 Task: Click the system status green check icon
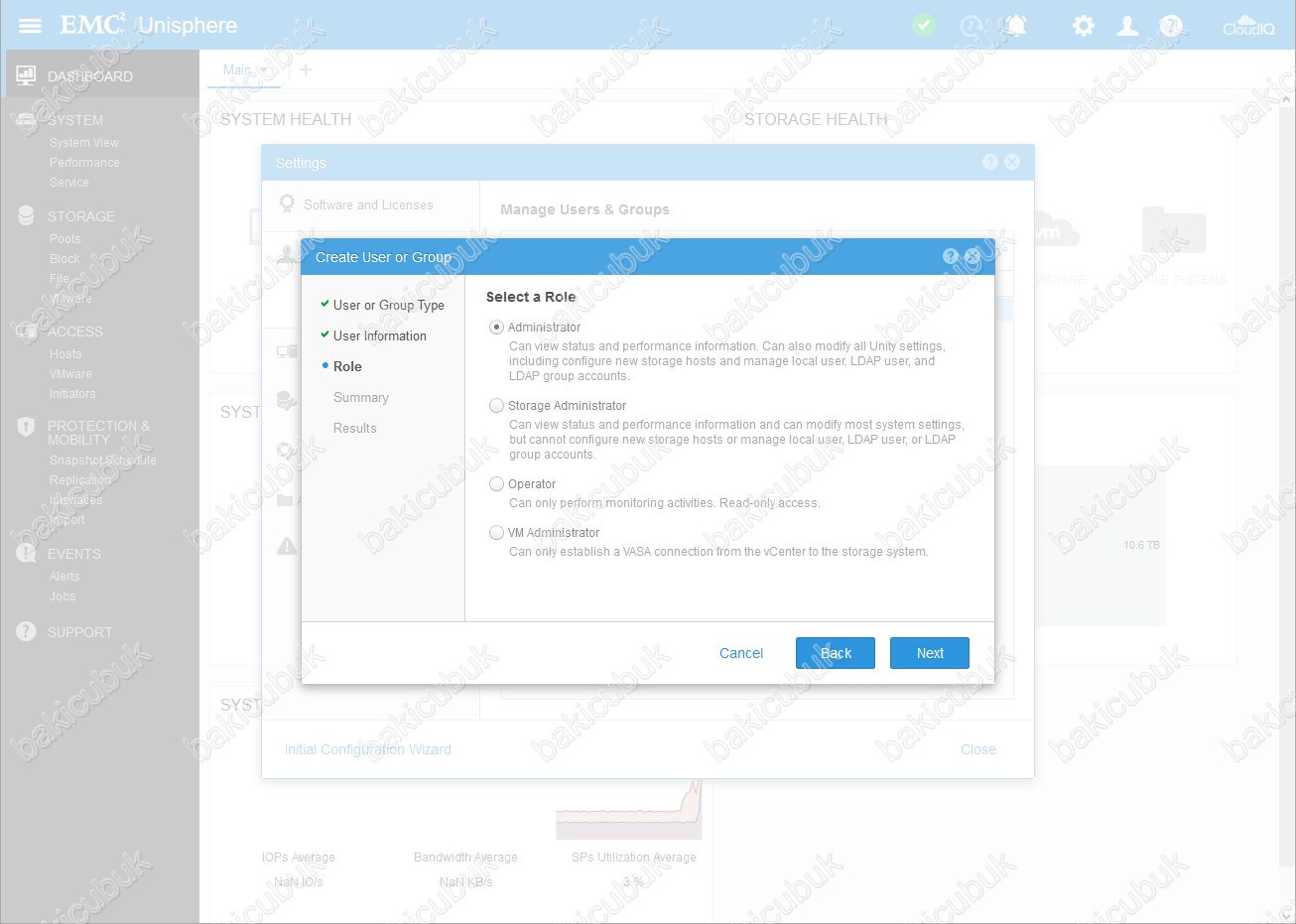[924, 25]
